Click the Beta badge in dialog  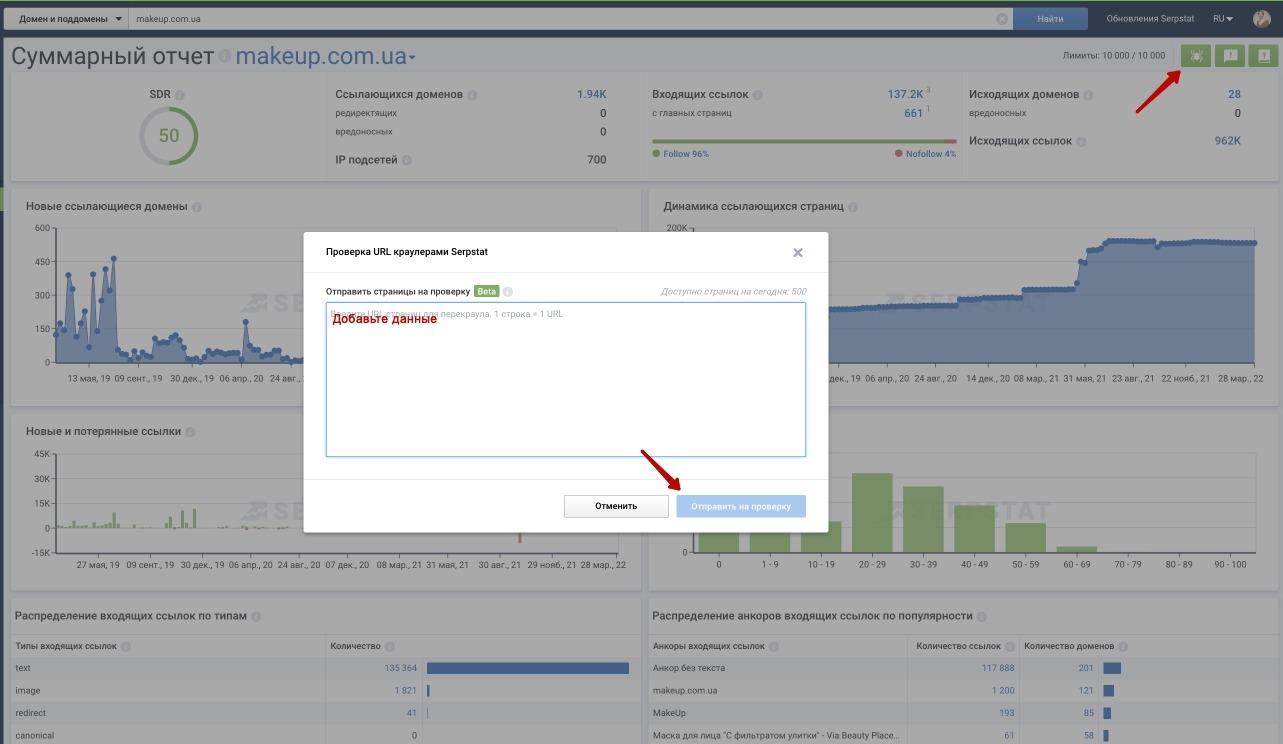[487, 292]
